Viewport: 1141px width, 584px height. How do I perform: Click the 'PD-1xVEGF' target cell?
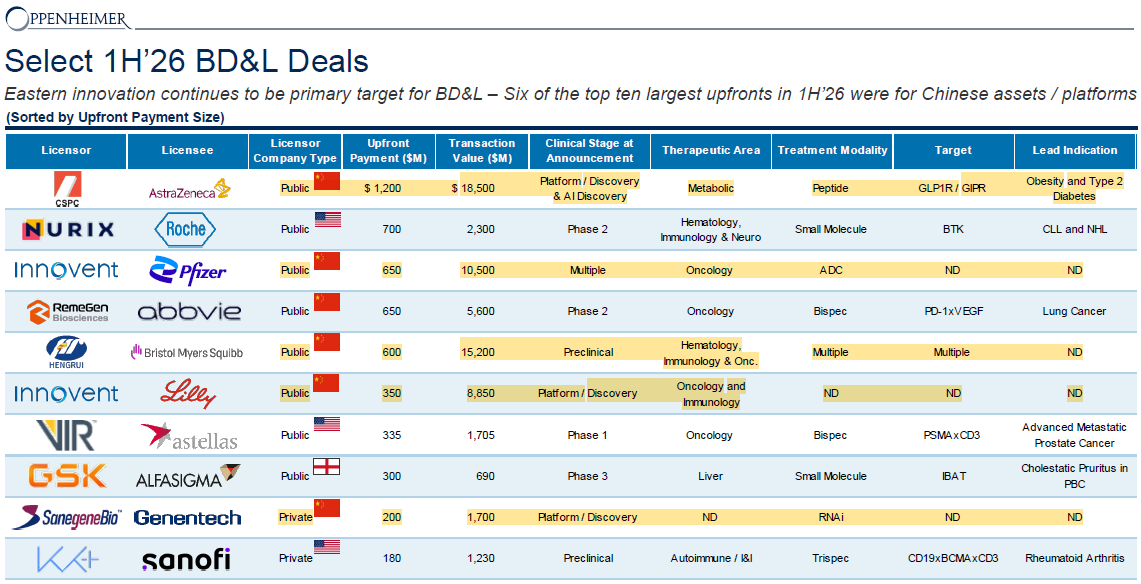[x=953, y=311]
